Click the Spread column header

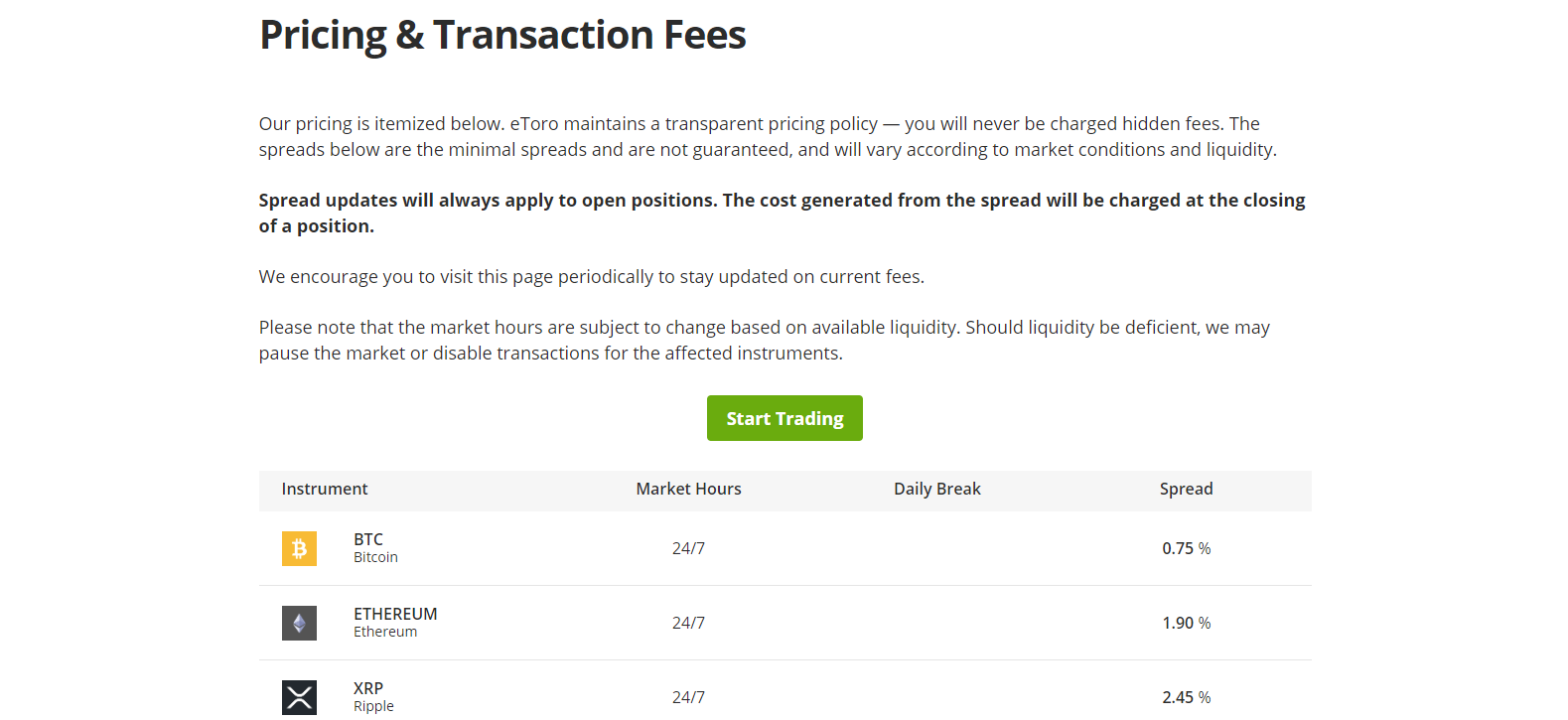(1187, 489)
